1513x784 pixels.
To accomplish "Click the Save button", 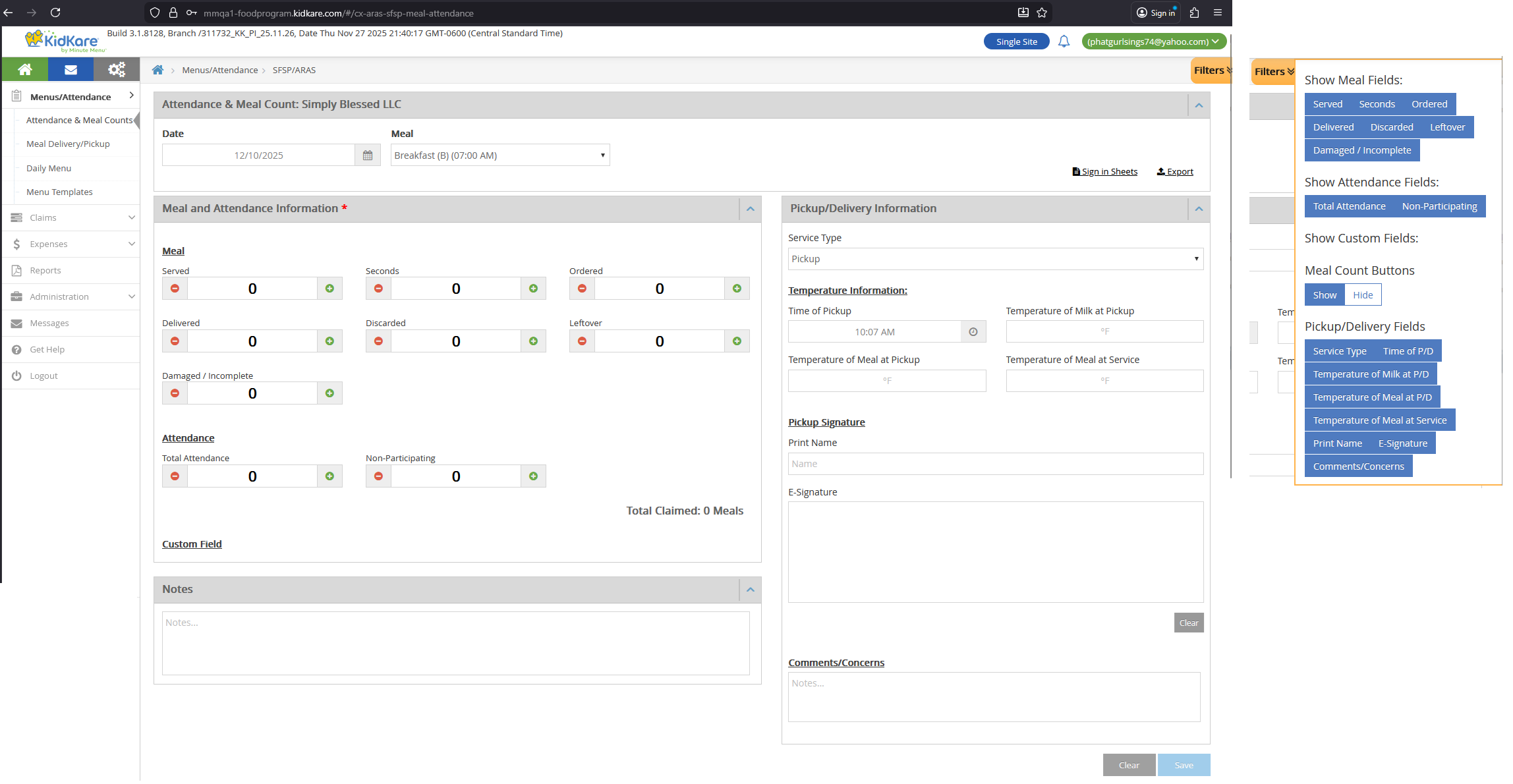I will pyautogui.click(x=1184, y=765).
